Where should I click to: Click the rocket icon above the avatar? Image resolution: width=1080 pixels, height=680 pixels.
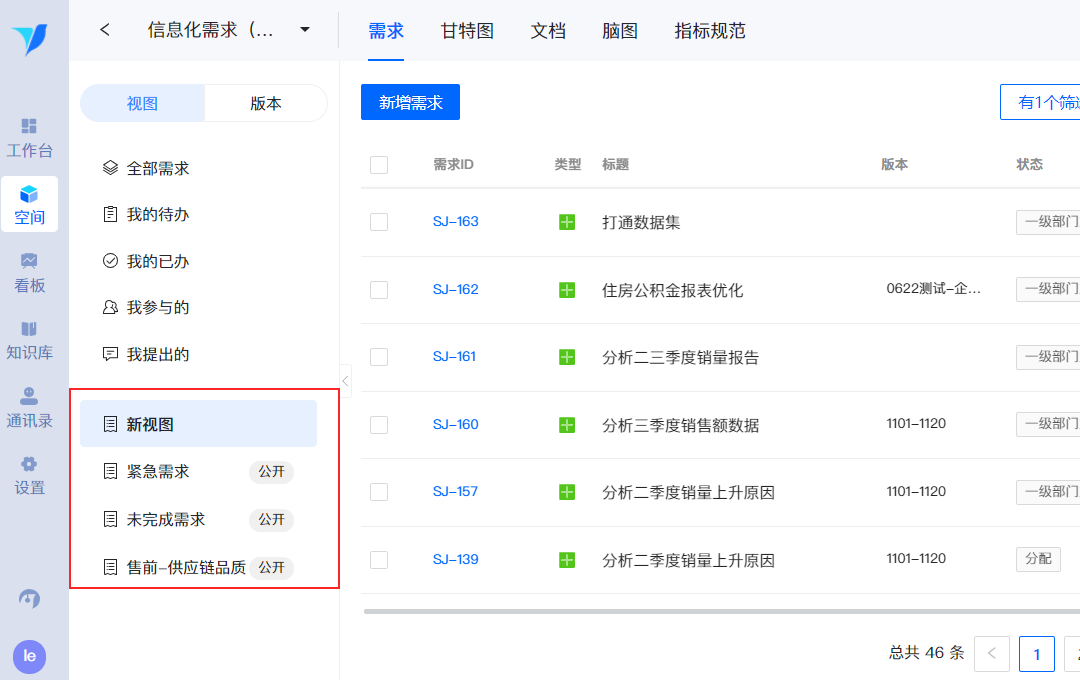[x=29, y=599]
